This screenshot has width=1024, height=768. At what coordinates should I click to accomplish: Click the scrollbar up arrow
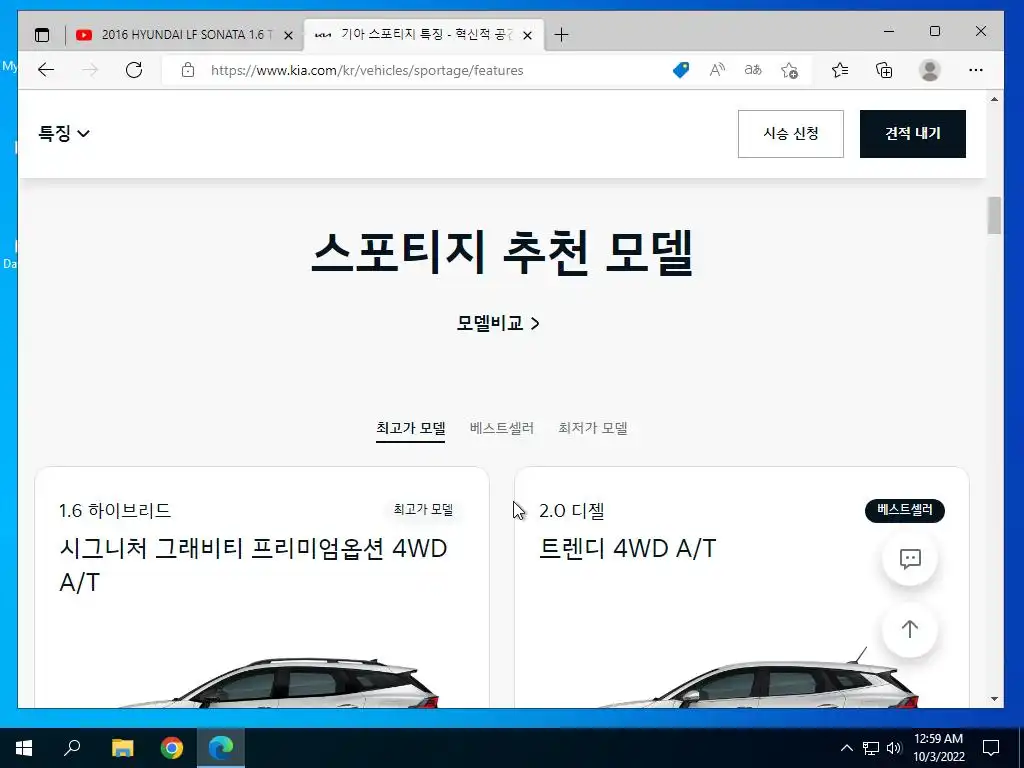pos(994,99)
